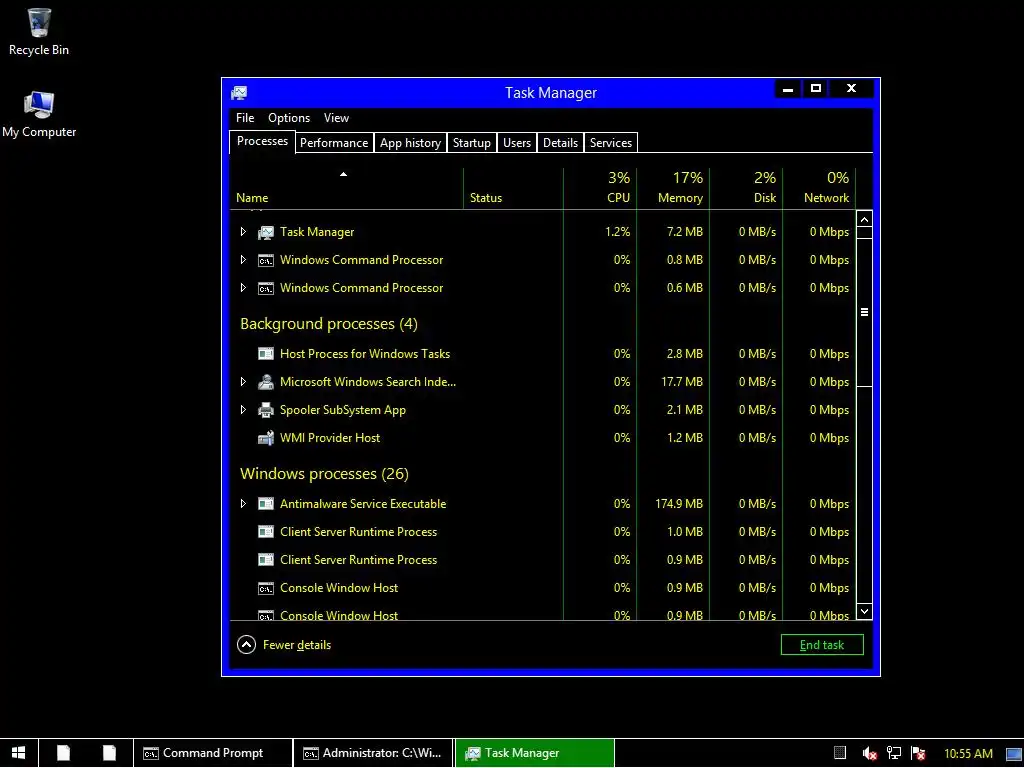The image size is (1024, 768).
Task: Click first Client Server Runtime Process icon
Action: 266,532
